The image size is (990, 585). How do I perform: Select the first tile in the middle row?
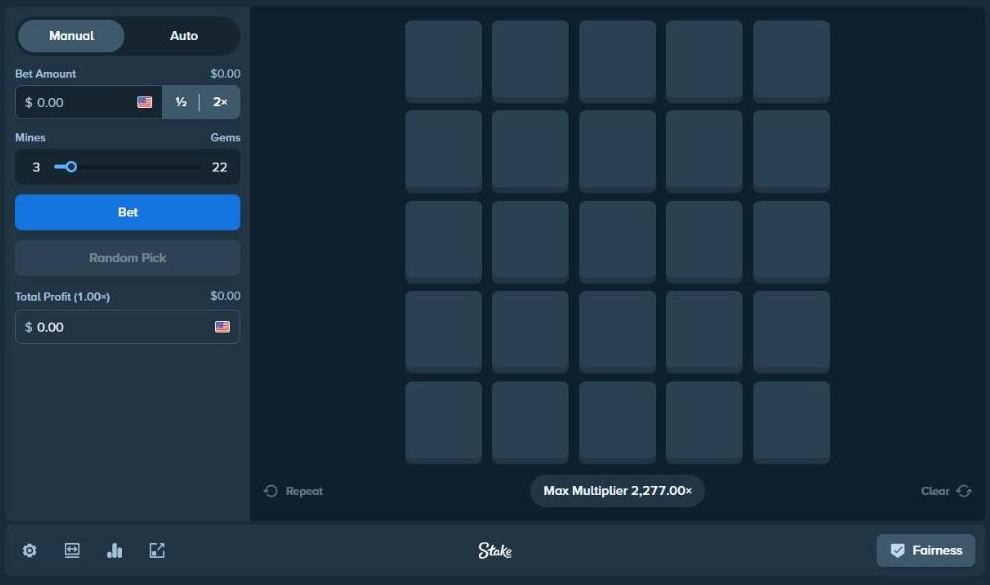443,242
